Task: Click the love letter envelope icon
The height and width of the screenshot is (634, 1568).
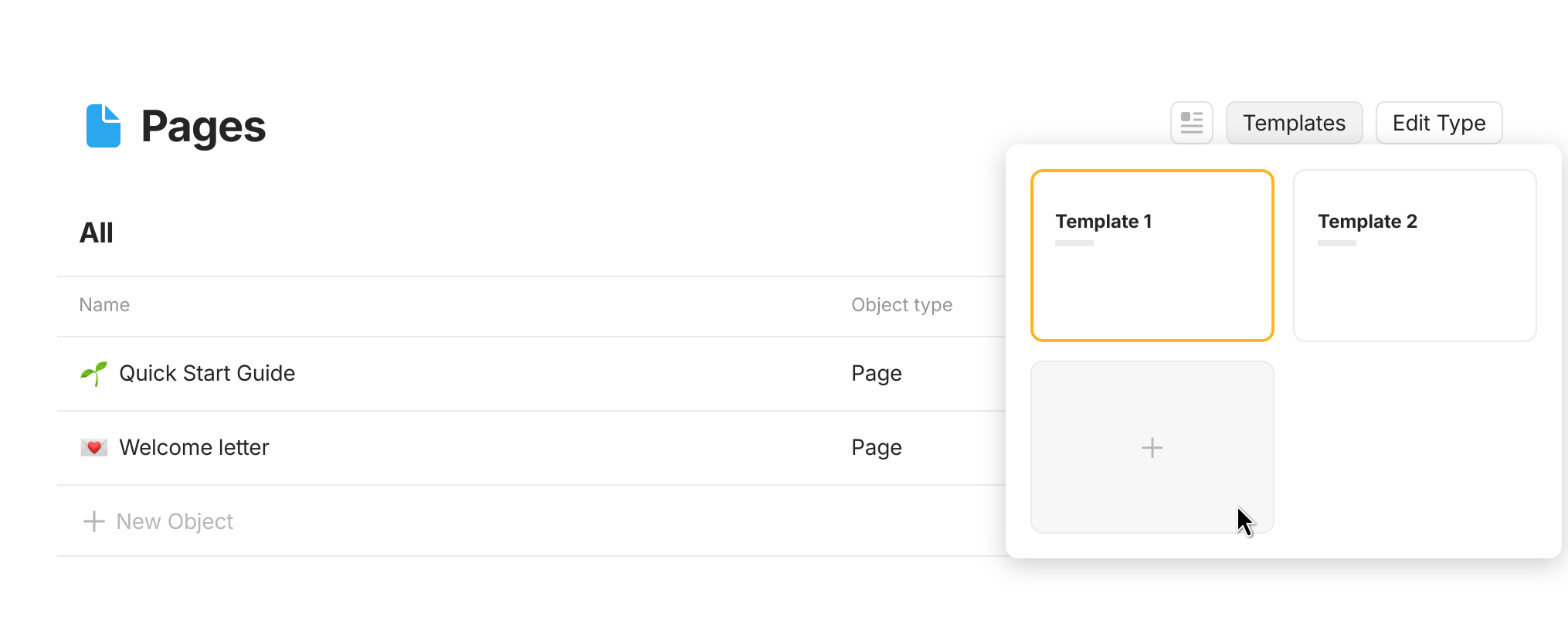Action: pyautogui.click(x=93, y=448)
